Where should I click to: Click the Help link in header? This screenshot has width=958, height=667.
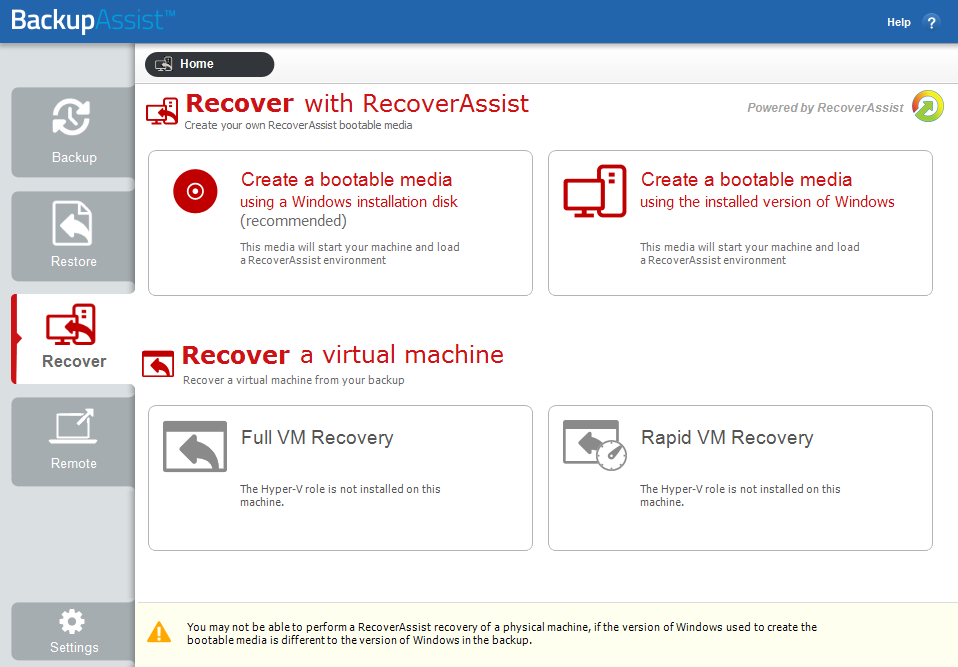click(899, 23)
